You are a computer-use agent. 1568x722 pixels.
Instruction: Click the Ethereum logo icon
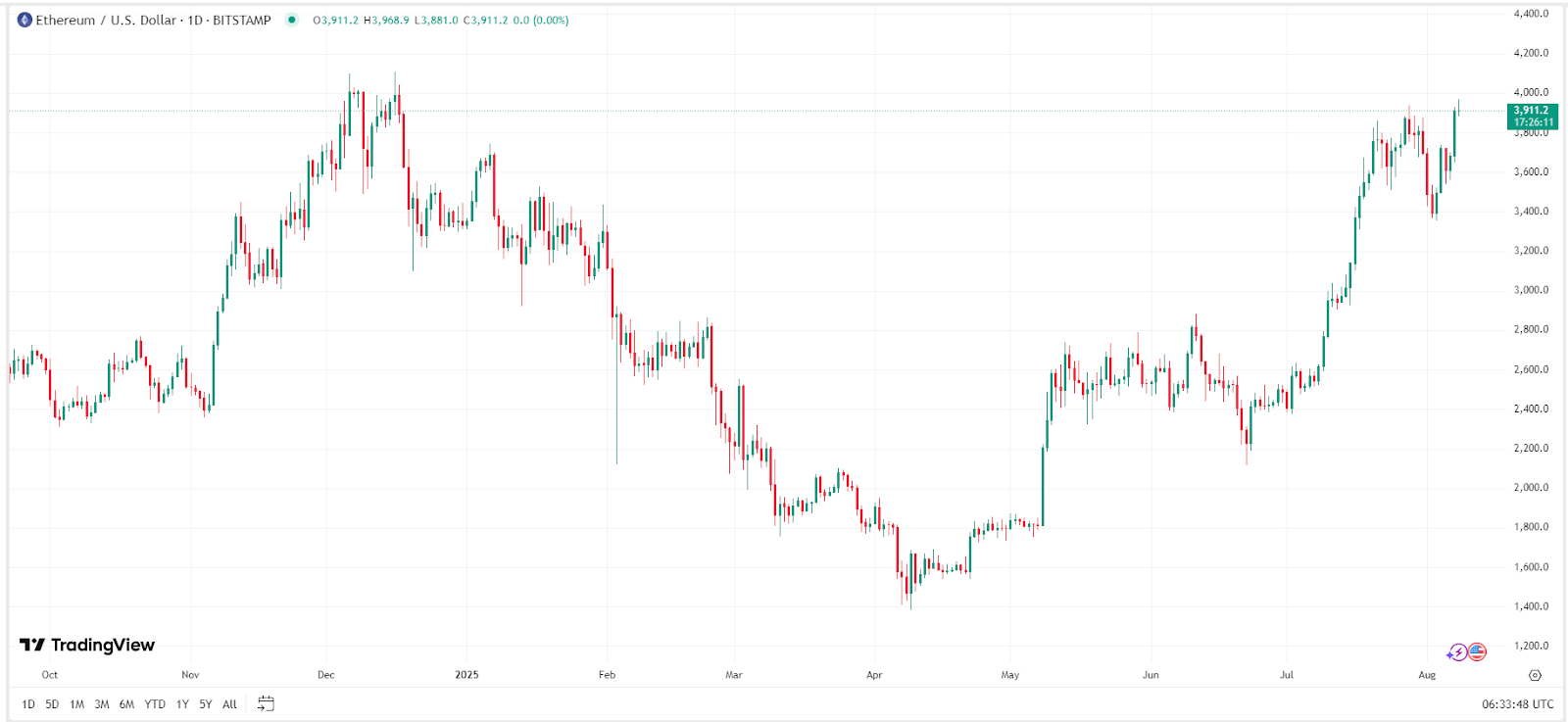click(25, 19)
